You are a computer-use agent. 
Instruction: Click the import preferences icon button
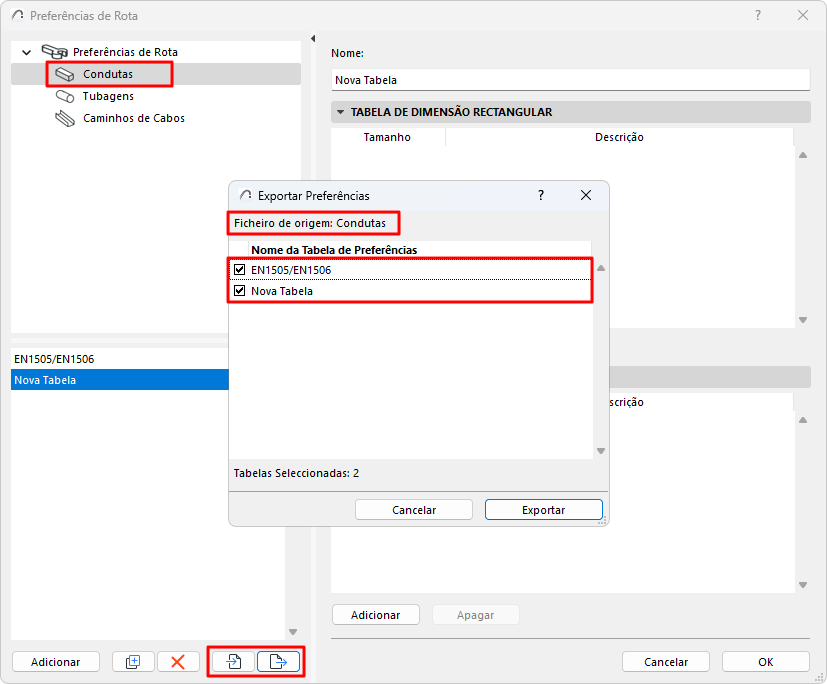point(234,662)
